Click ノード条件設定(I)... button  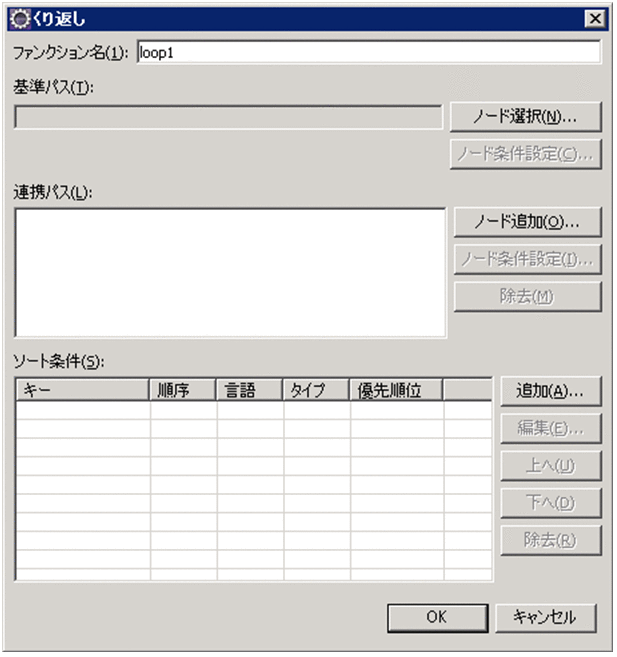point(528,259)
